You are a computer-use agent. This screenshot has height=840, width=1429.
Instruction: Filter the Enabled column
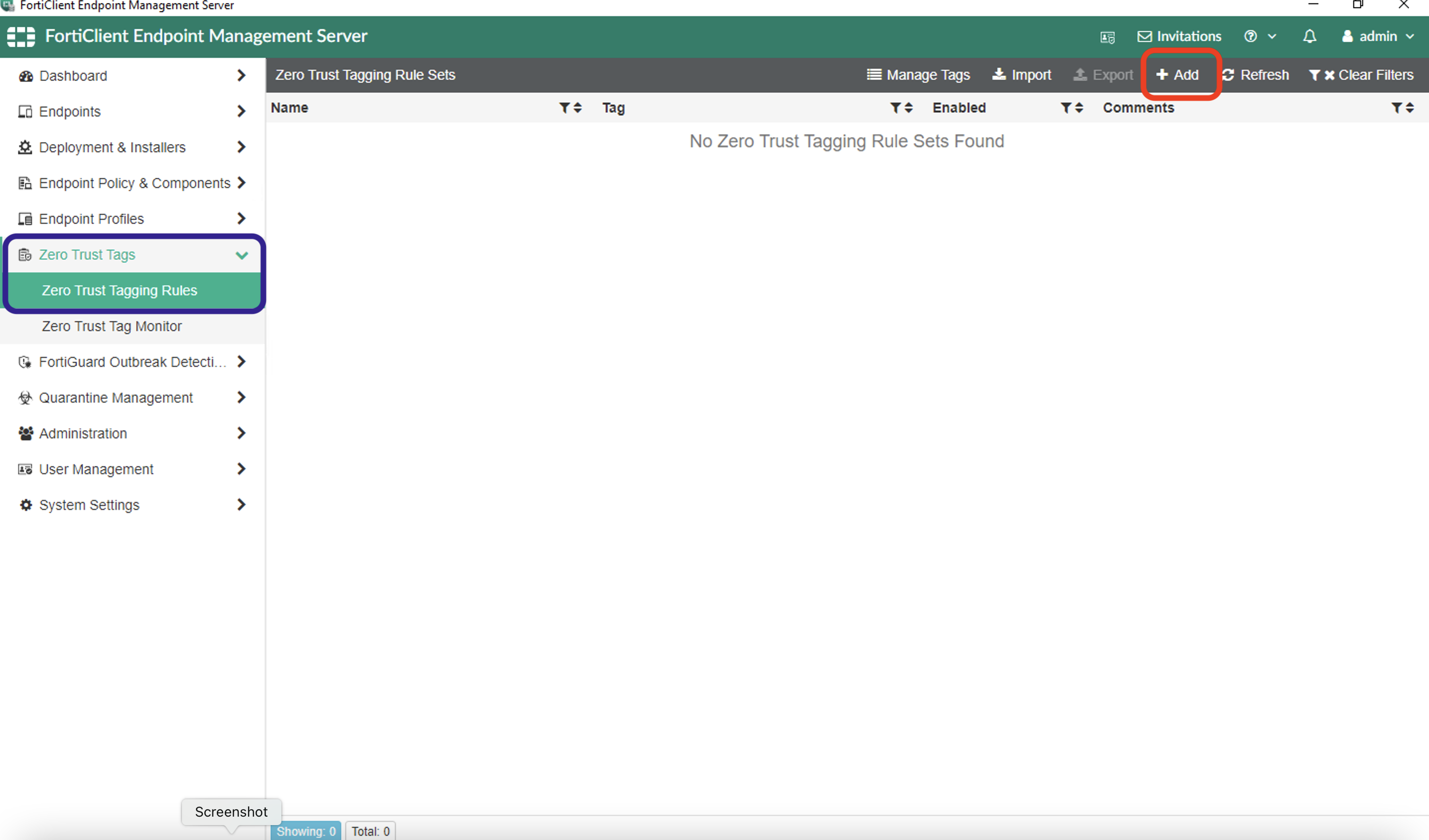point(1066,108)
